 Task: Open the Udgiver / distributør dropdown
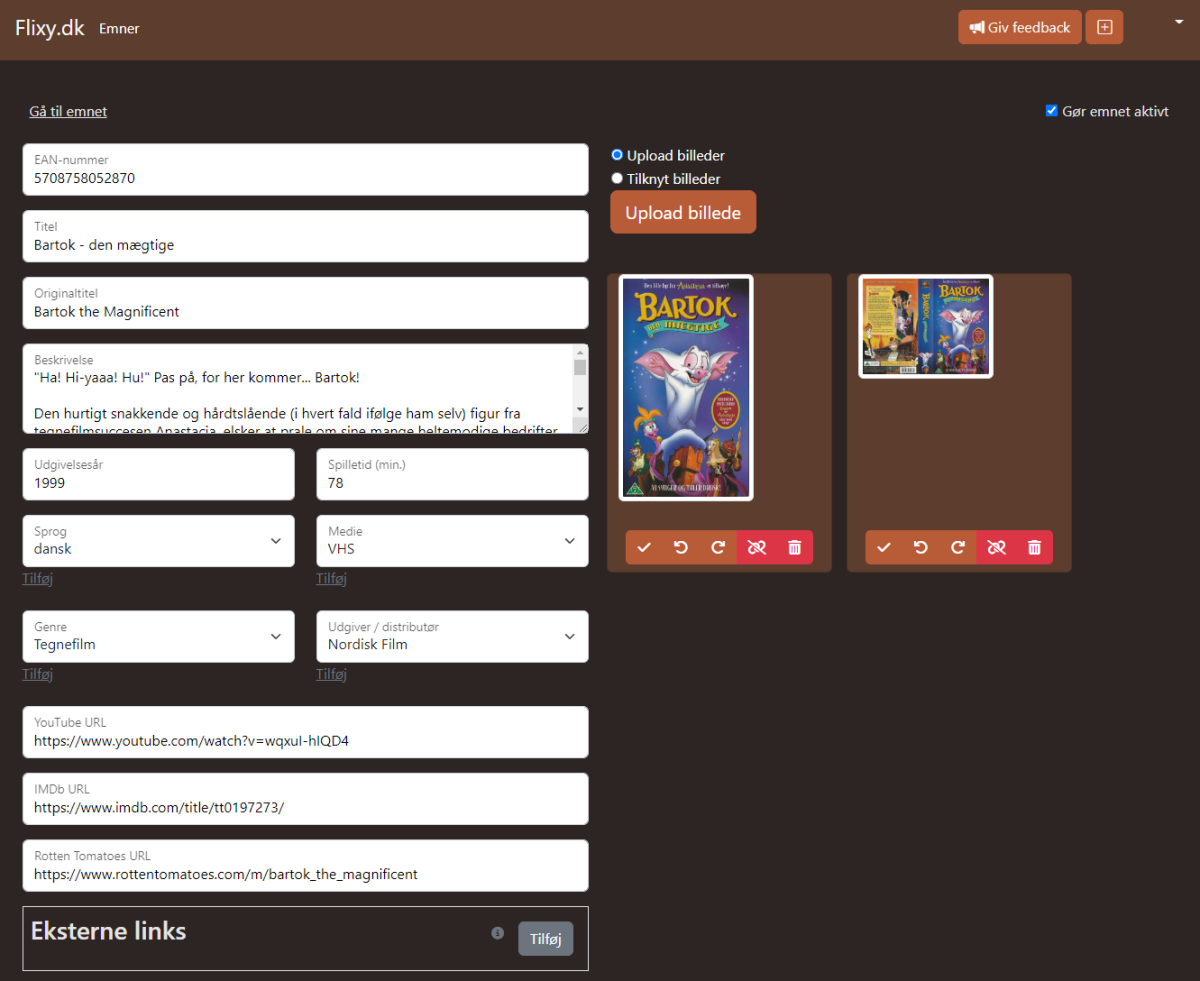(x=452, y=636)
